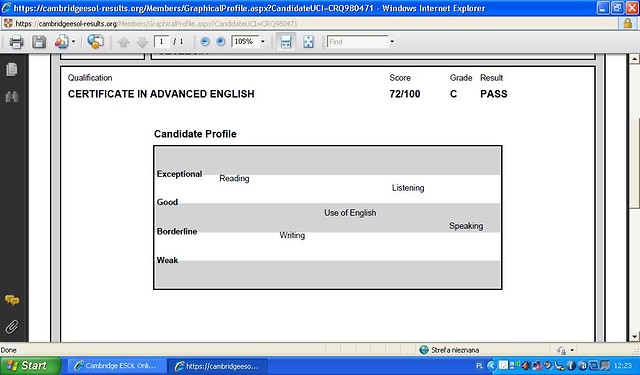Open the Pages panel in sidebar
This screenshot has width=640, height=375.
tap(12, 69)
